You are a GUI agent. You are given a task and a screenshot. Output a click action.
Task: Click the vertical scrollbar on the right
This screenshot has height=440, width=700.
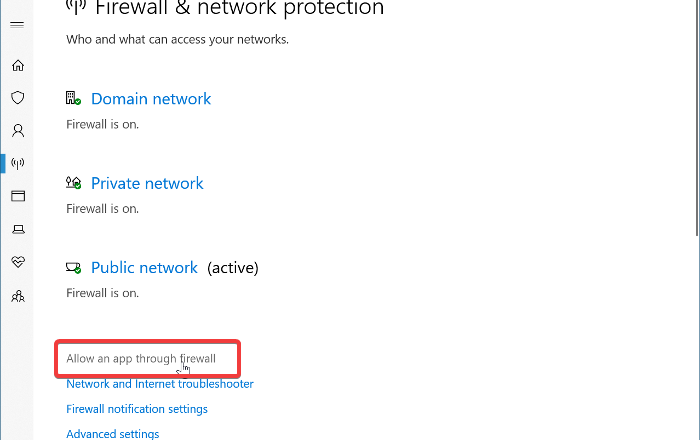coord(697,120)
